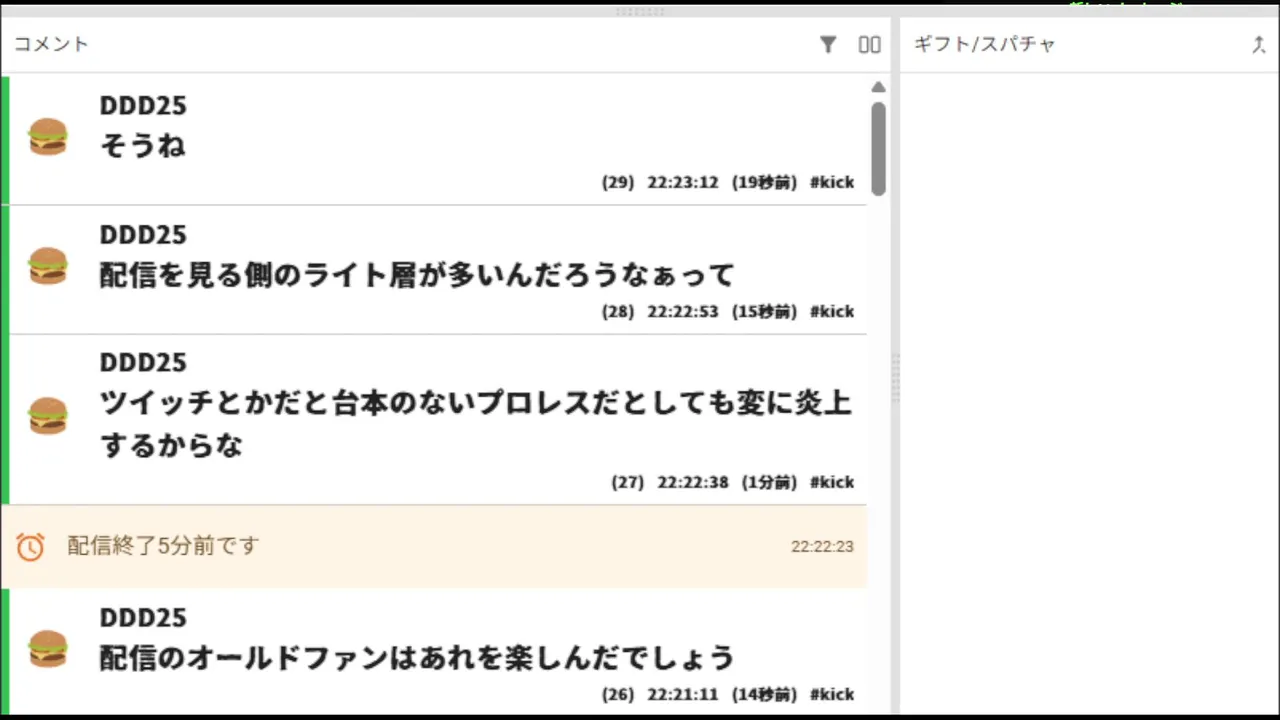Click the ギフト/スパチャ panel header
1280x720 pixels.
(984, 44)
